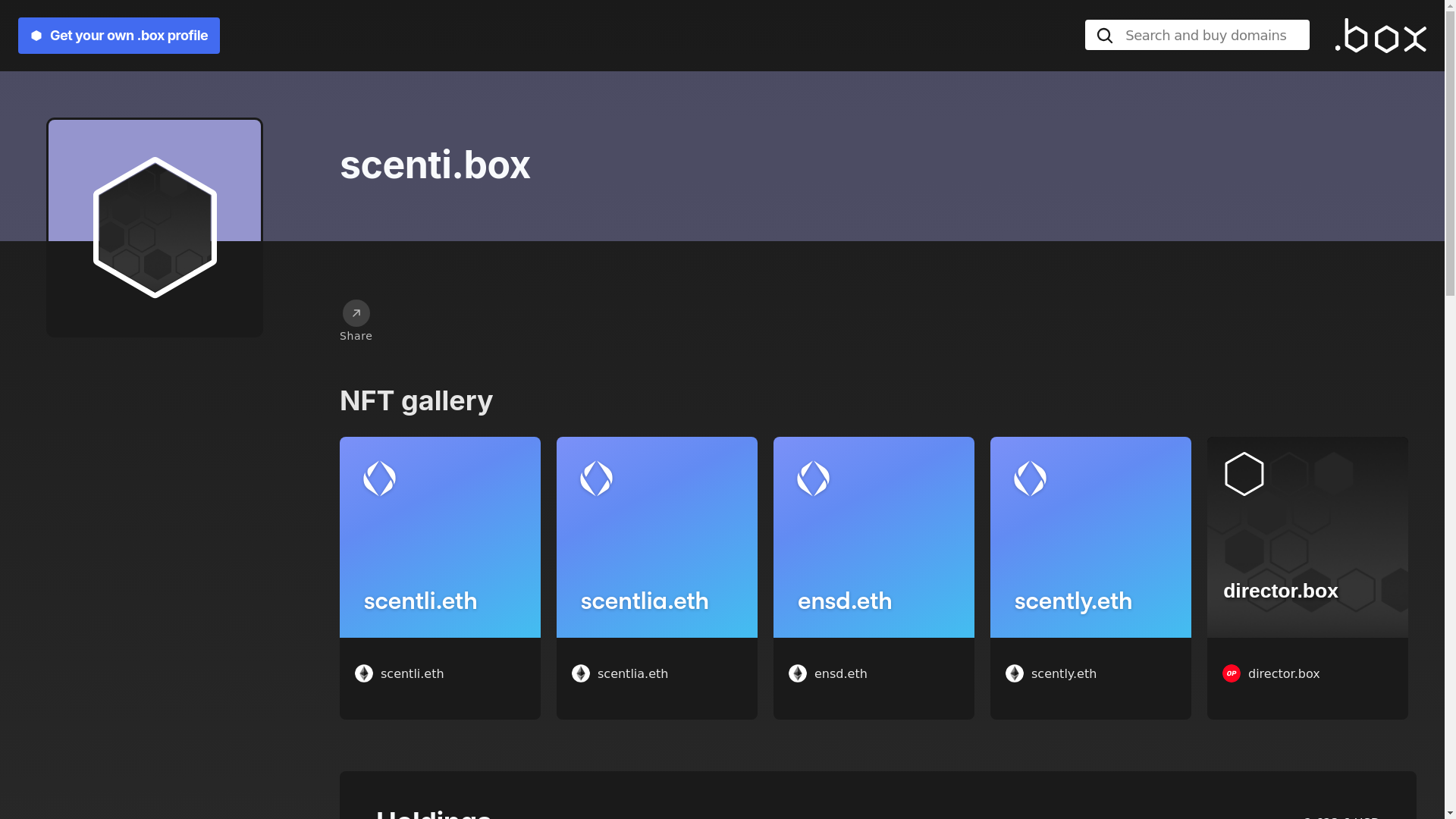
Task: Click the hexagon icon in profile button
Action: coord(36,36)
